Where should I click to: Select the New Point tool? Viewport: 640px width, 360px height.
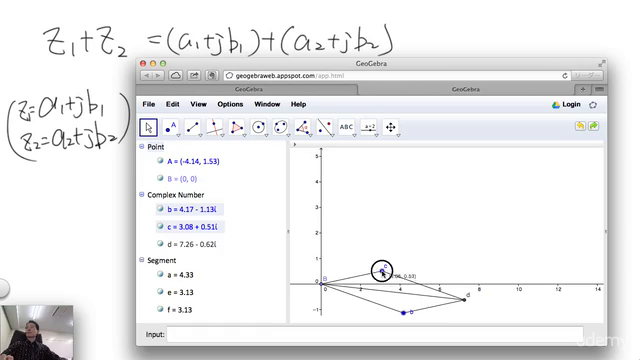pyautogui.click(x=171, y=127)
